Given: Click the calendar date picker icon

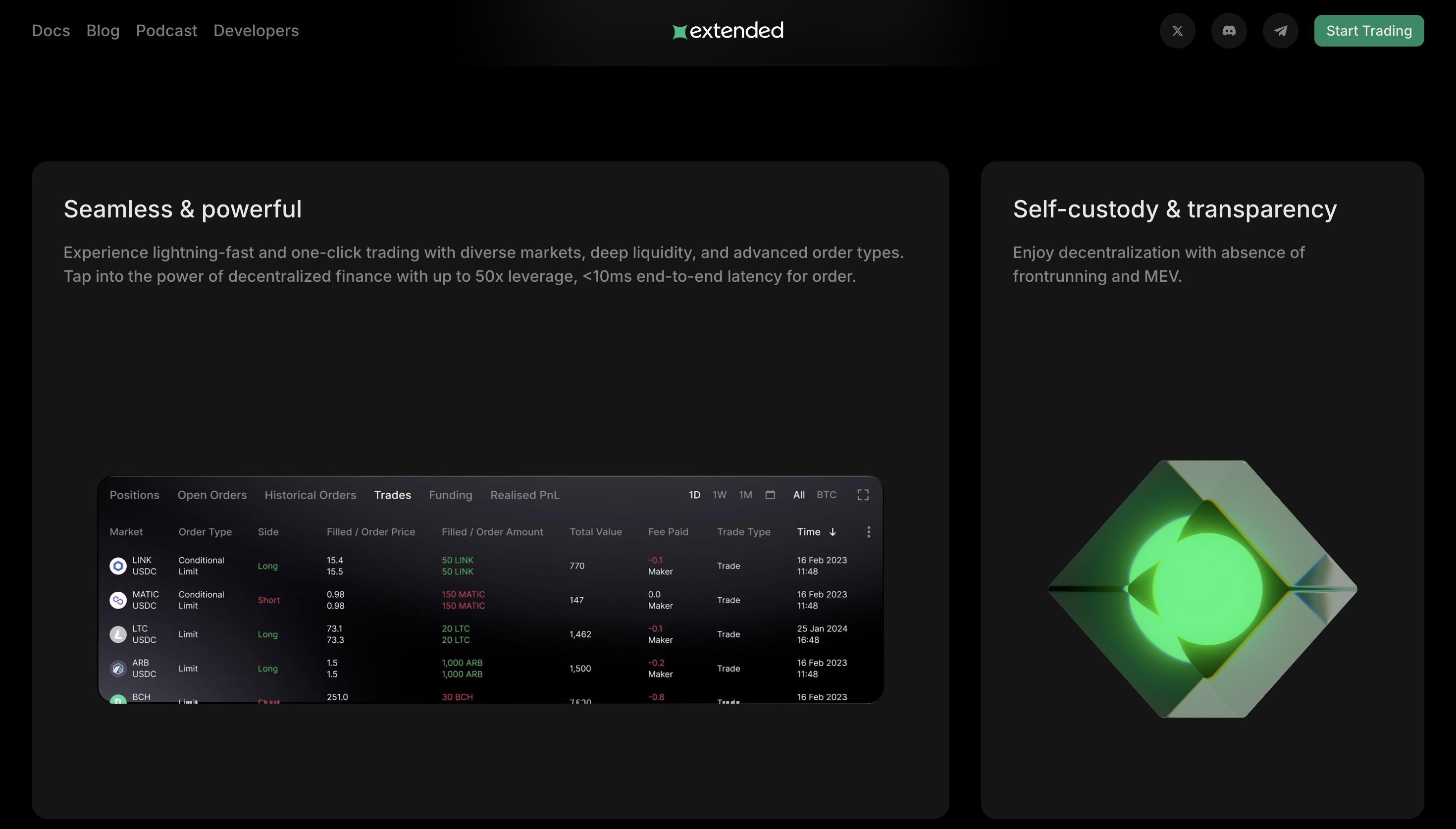Looking at the screenshot, I should pyautogui.click(x=770, y=495).
